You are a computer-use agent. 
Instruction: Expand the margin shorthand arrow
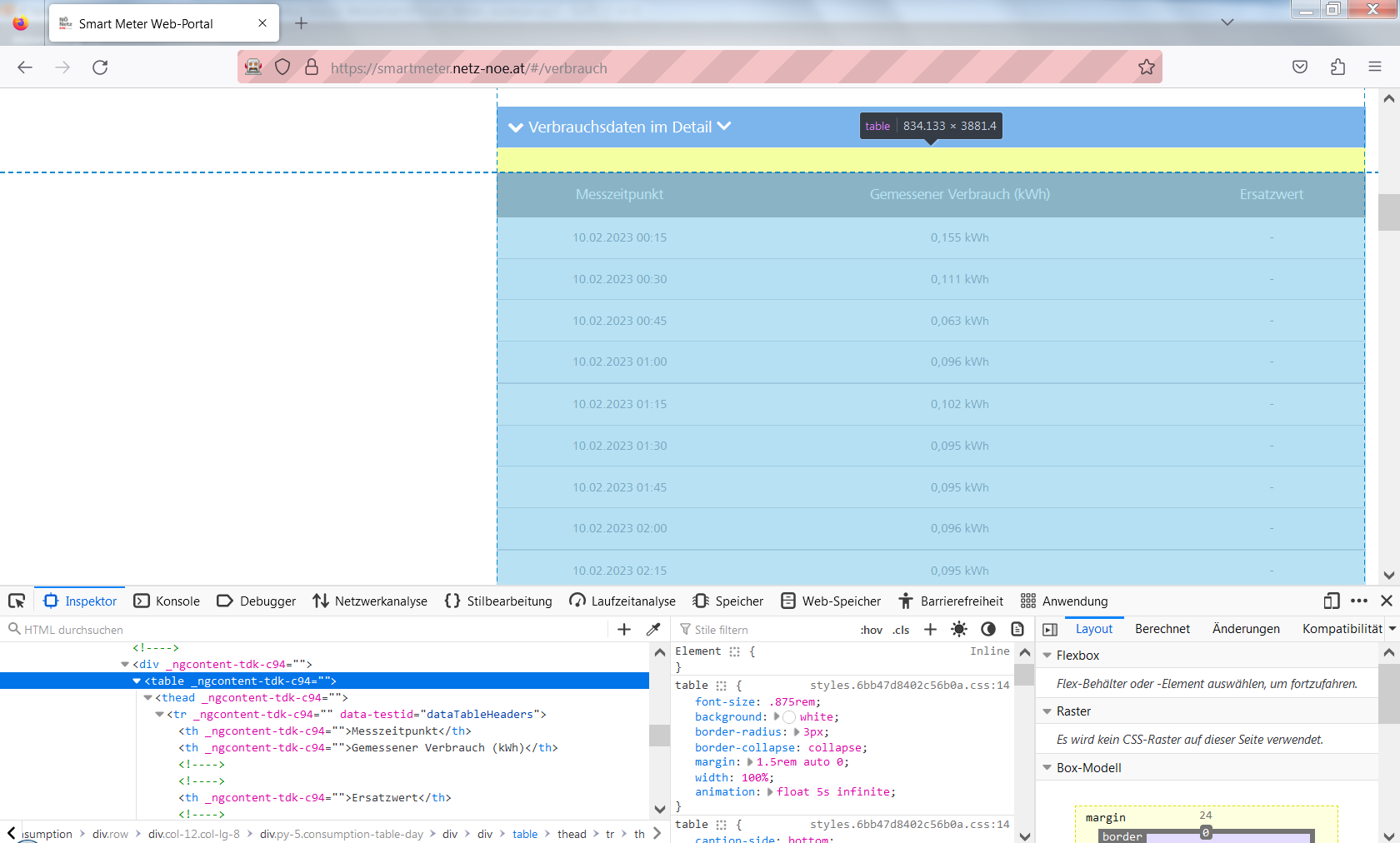coord(750,762)
